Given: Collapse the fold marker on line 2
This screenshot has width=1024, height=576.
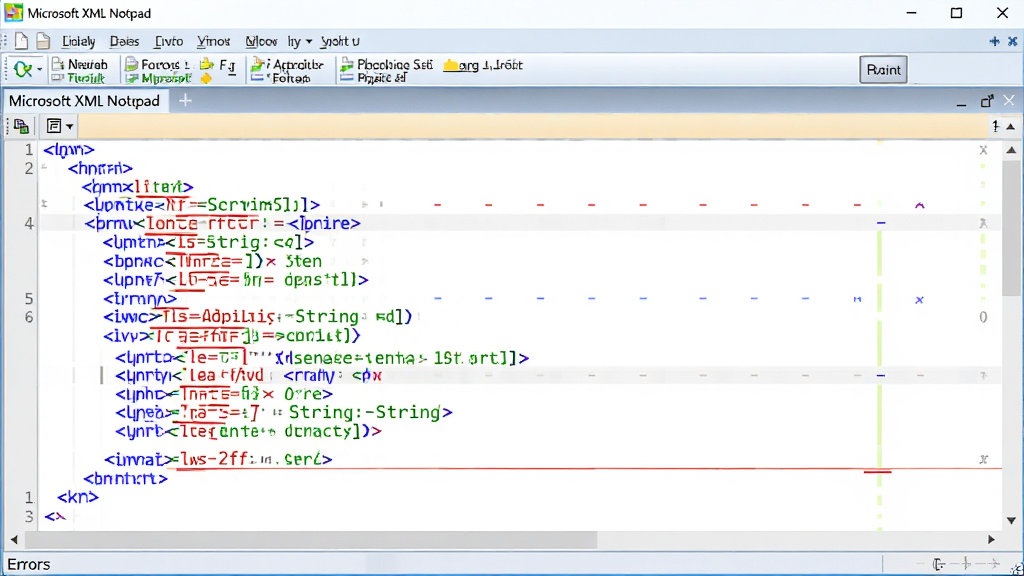Looking at the screenshot, I should pyautogui.click(x=44, y=168).
